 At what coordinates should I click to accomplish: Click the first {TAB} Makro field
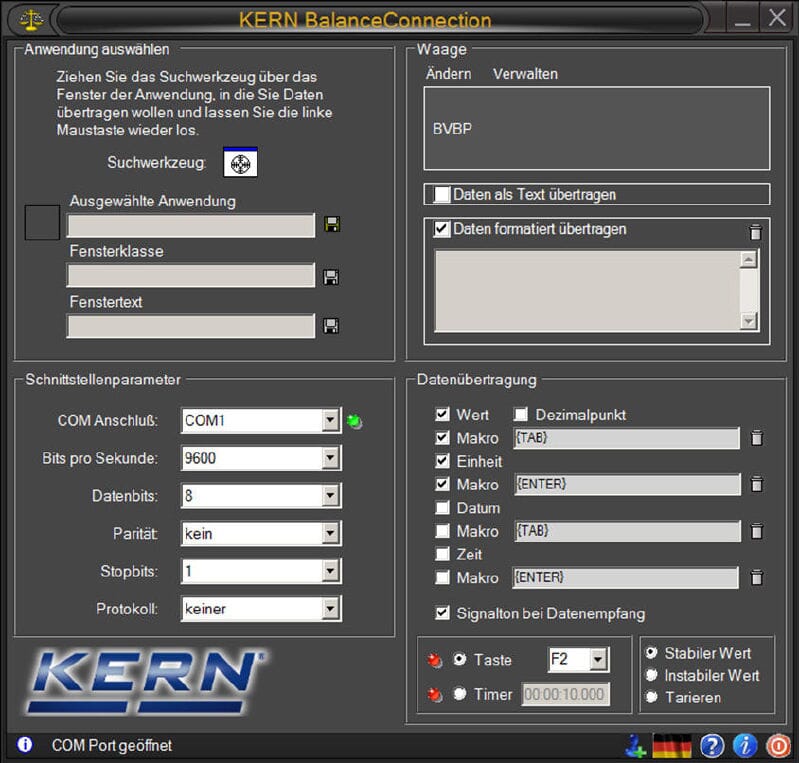pyautogui.click(x=626, y=438)
